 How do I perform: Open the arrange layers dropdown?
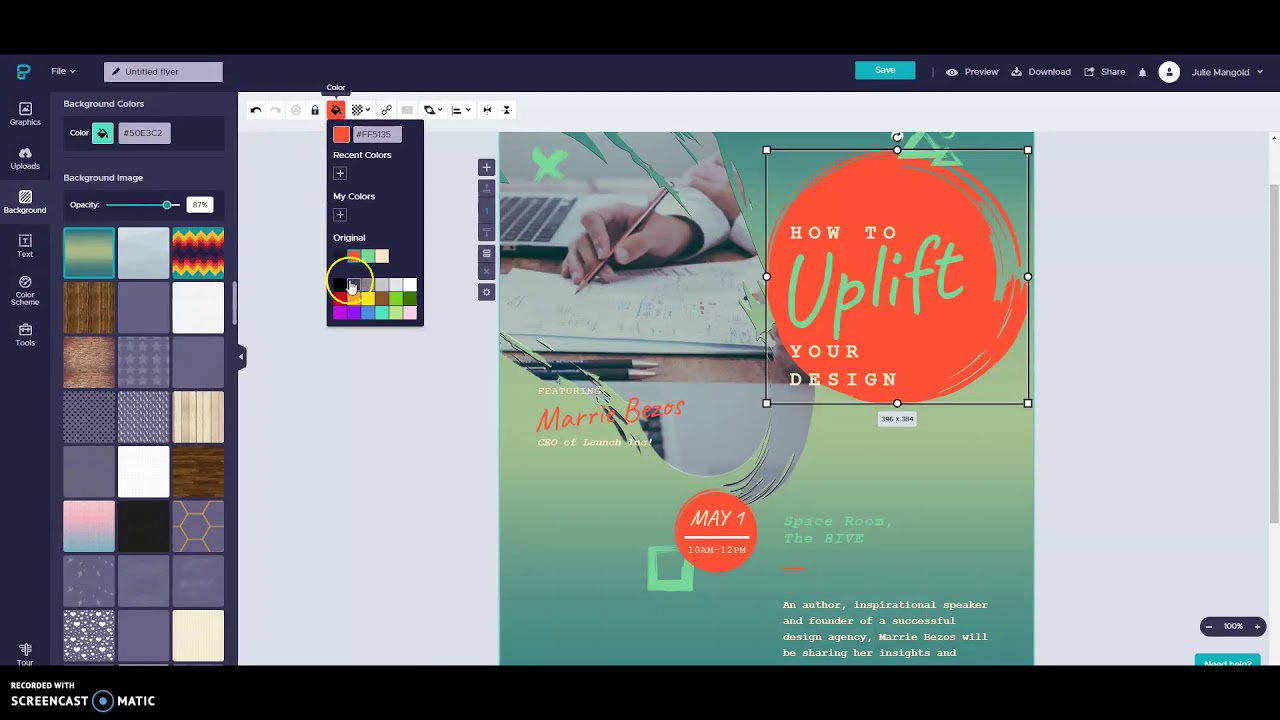433,110
